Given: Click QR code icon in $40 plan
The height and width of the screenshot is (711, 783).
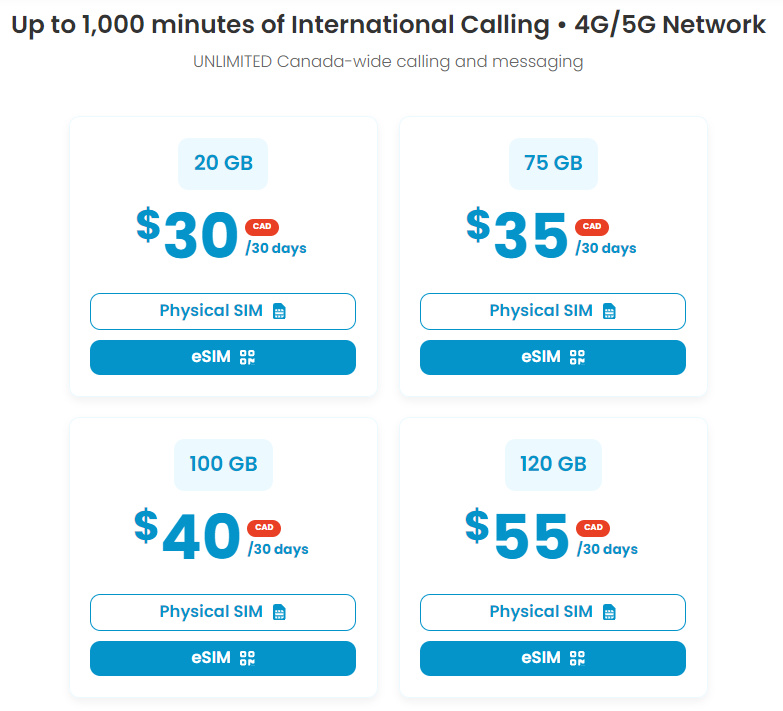Looking at the screenshot, I should click(x=248, y=658).
